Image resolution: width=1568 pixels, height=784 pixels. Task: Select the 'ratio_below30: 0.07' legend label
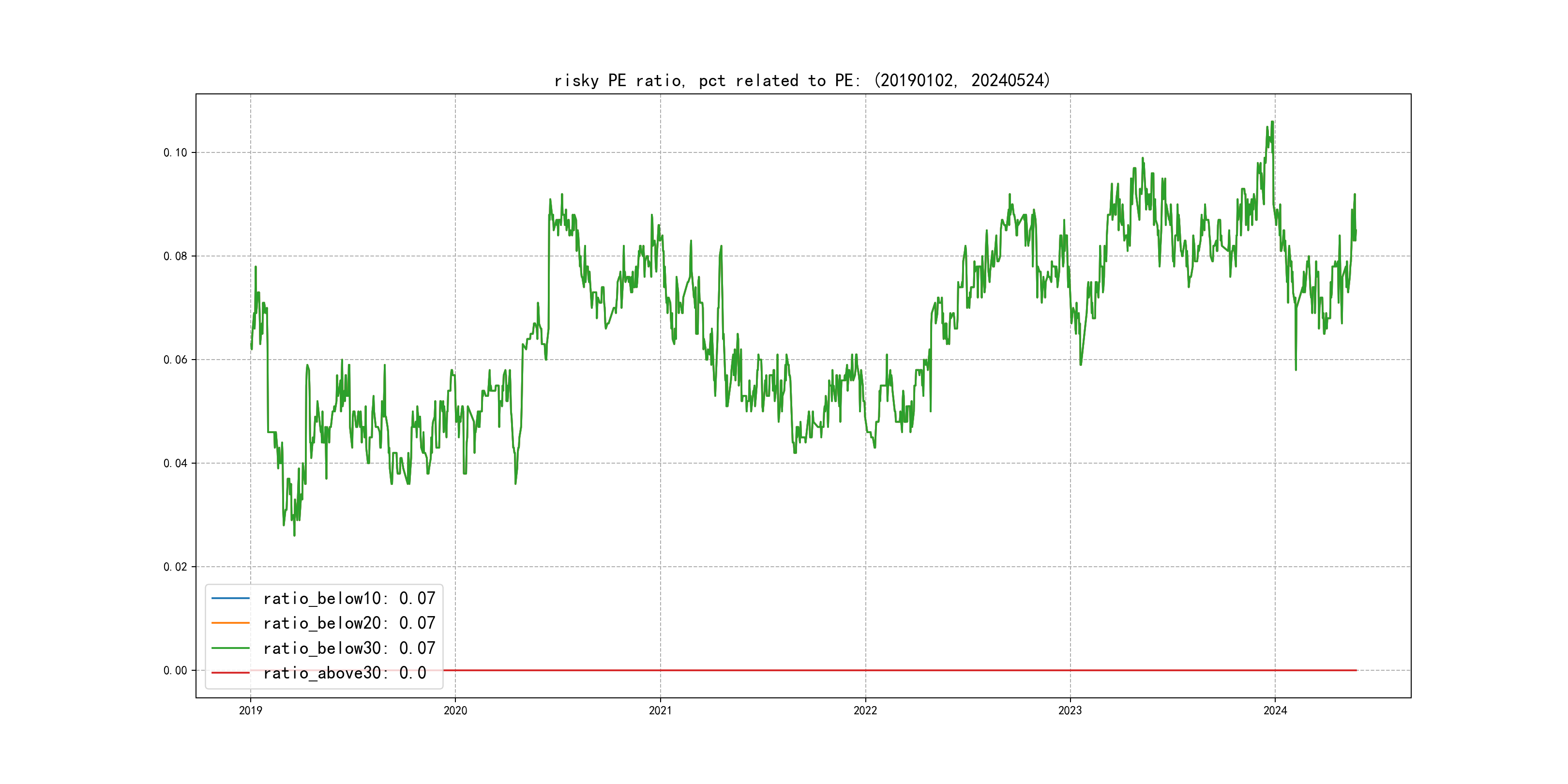(349, 648)
